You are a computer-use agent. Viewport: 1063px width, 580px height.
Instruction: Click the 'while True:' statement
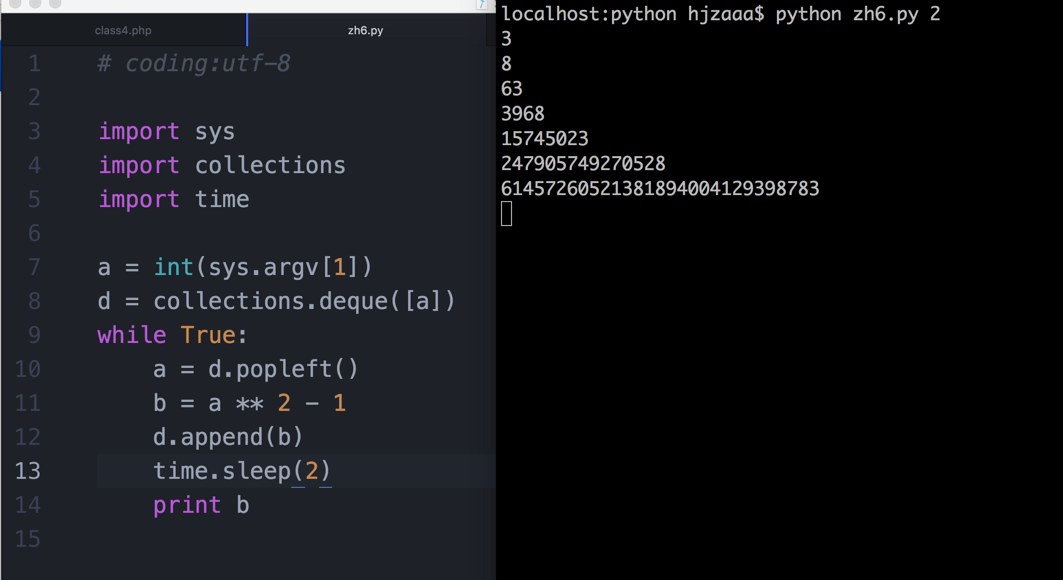tap(173, 335)
